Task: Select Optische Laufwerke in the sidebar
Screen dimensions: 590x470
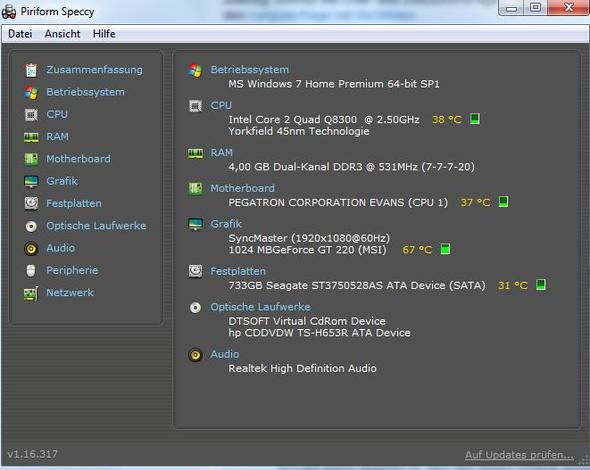Action: [96, 226]
